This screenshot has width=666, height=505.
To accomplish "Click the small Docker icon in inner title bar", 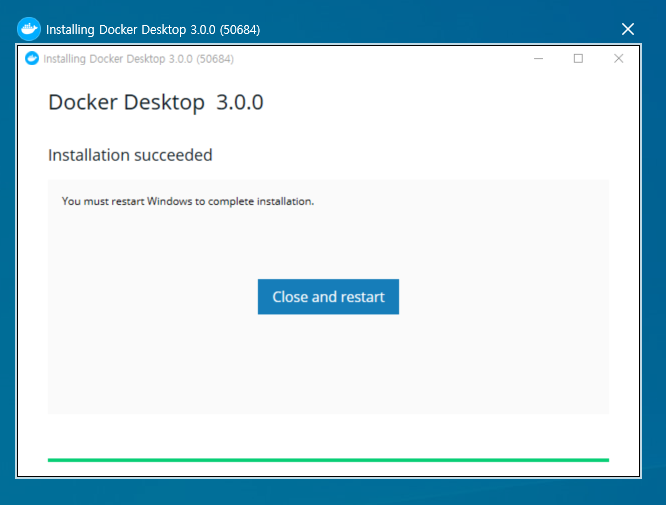I will coord(32,58).
